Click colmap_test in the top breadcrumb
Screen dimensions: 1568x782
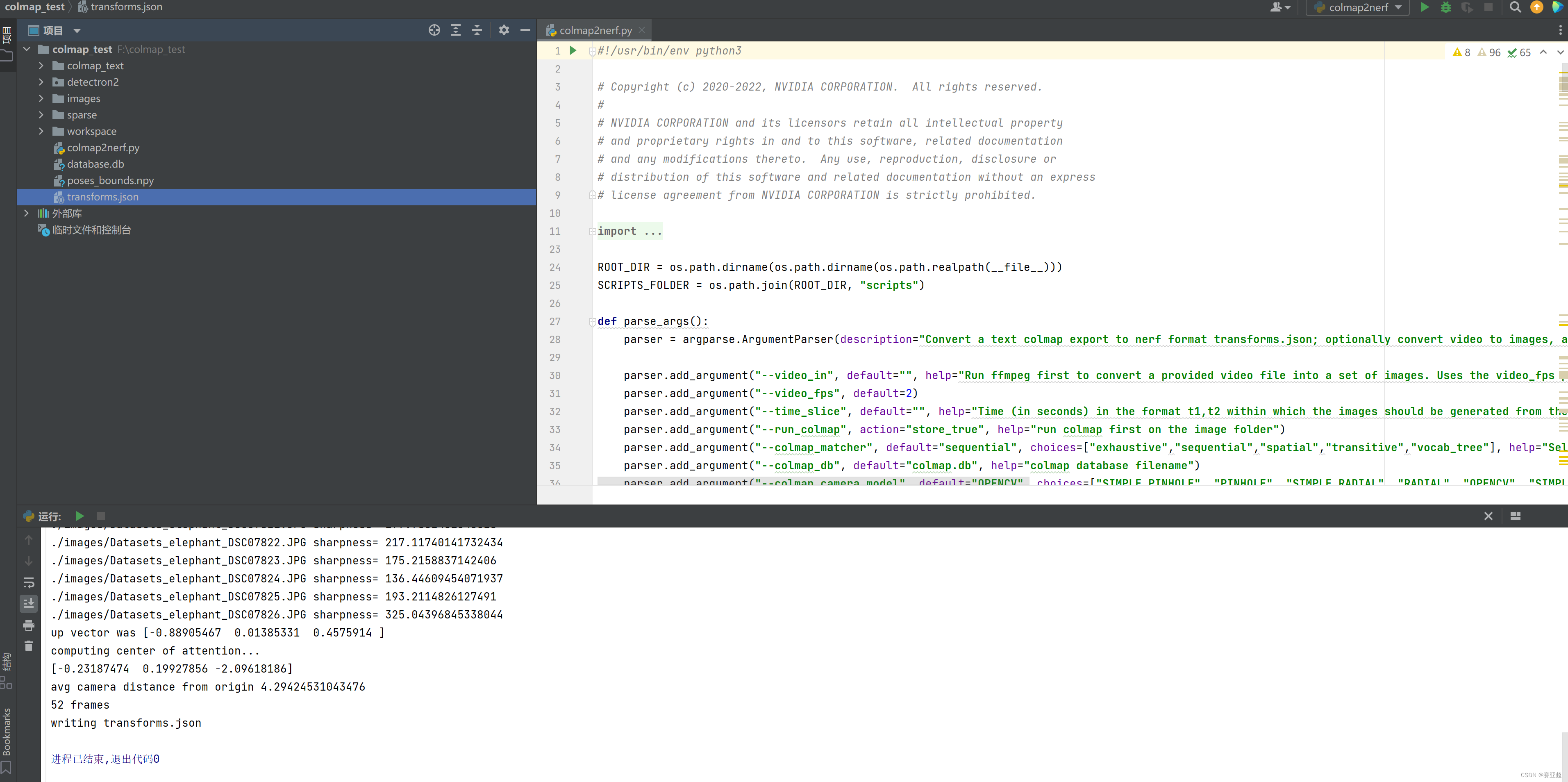(35, 7)
